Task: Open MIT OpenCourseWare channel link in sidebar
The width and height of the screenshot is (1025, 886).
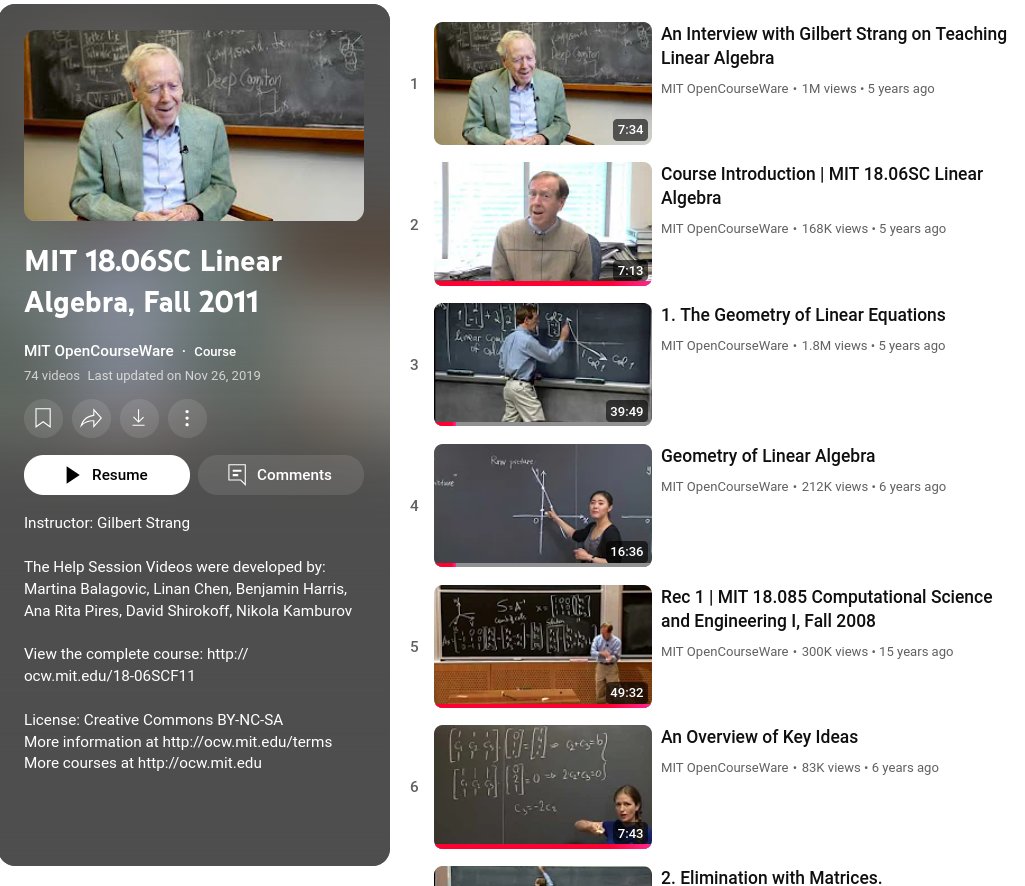Action: (x=99, y=350)
